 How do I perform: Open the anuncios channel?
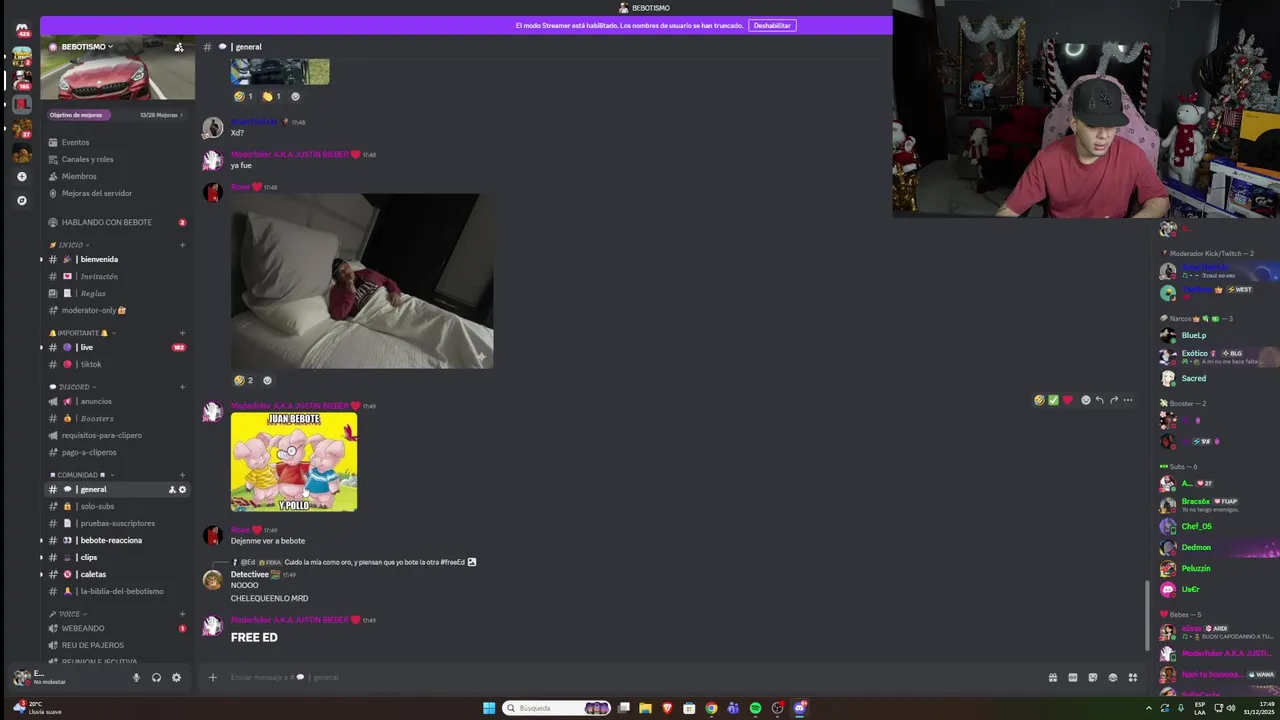tap(117, 402)
